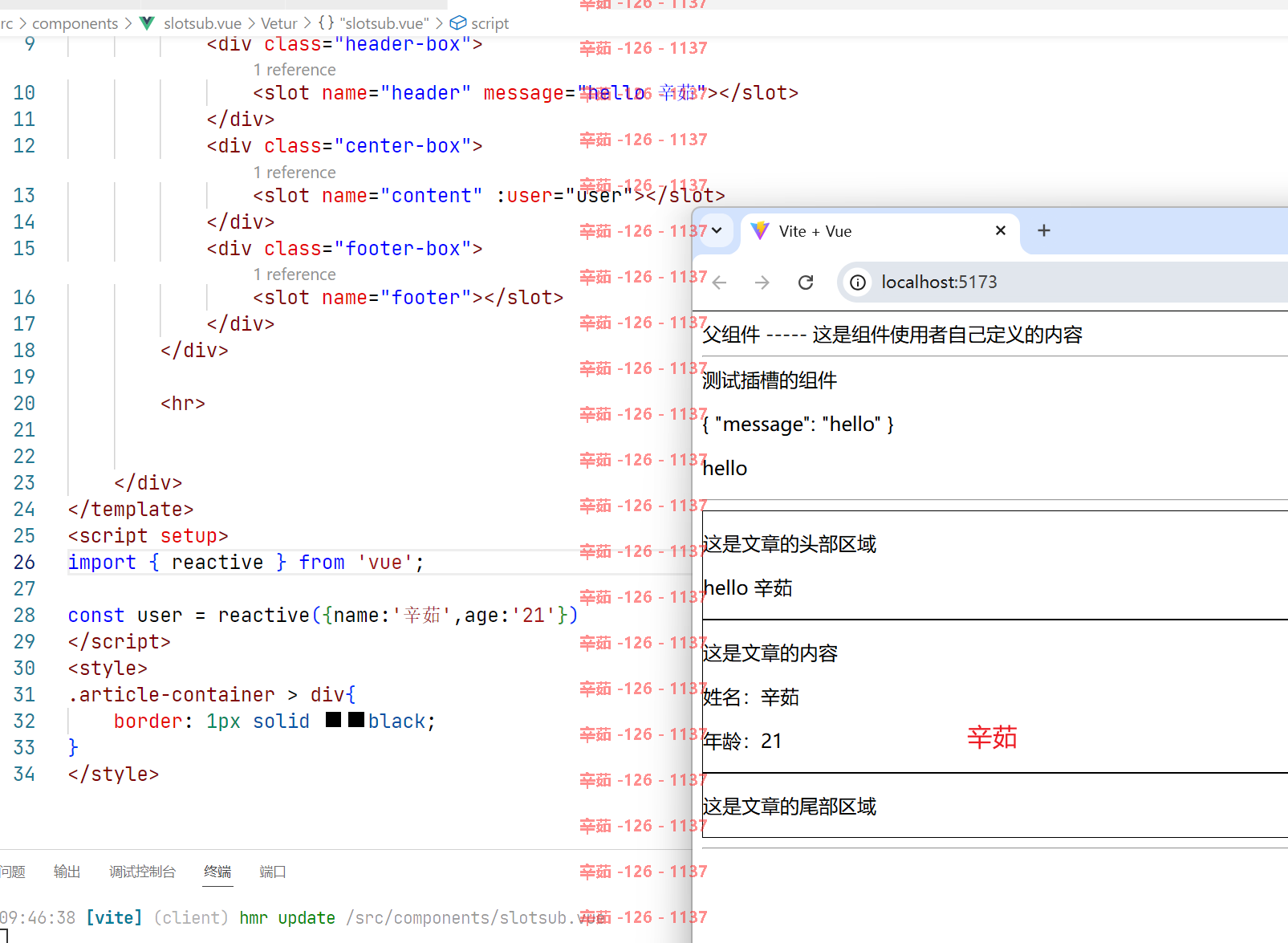Image resolution: width=1288 pixels, height=943 pixels.
Task: Click the components breadcrumb item
Action: pos(75,23)
